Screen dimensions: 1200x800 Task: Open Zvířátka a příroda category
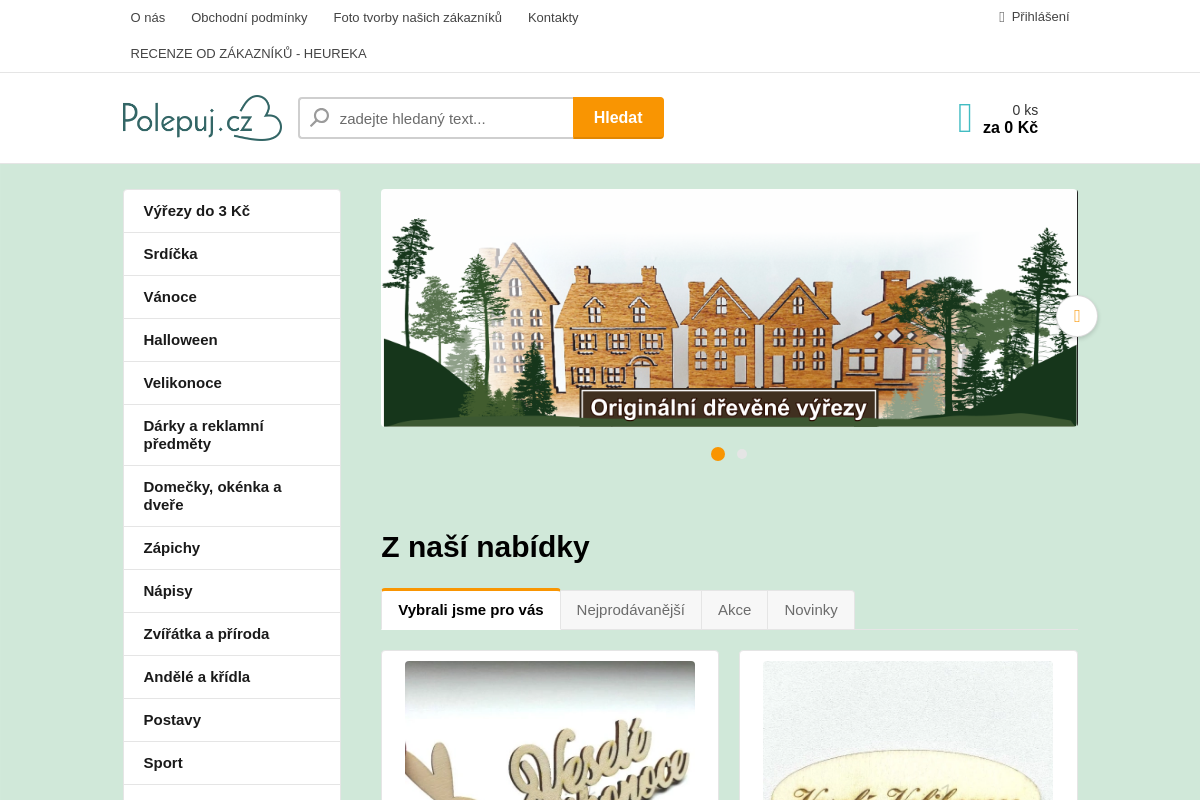(x=232, y=634)
